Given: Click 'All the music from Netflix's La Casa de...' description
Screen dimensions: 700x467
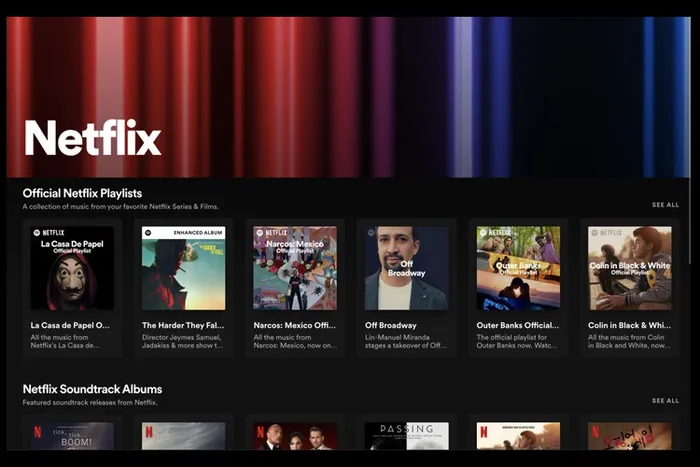Looking at the screenshot, I should point(65,342).
